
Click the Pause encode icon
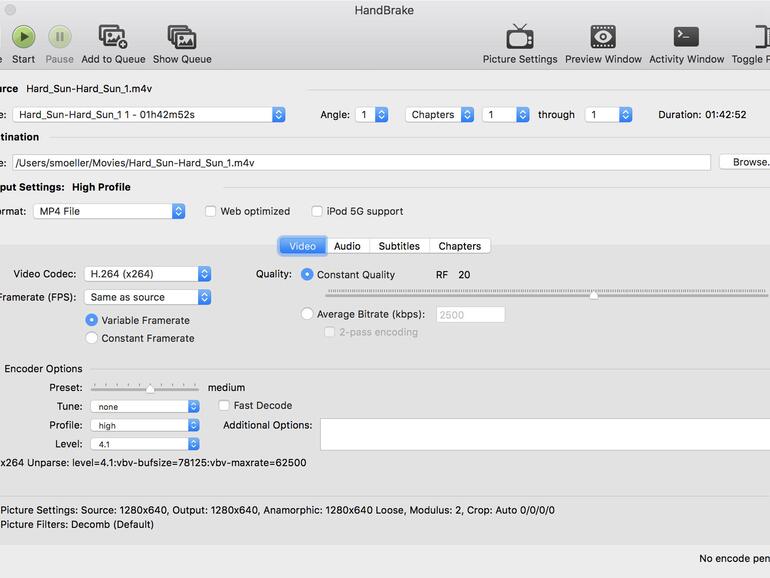click(x=59, y=37)
